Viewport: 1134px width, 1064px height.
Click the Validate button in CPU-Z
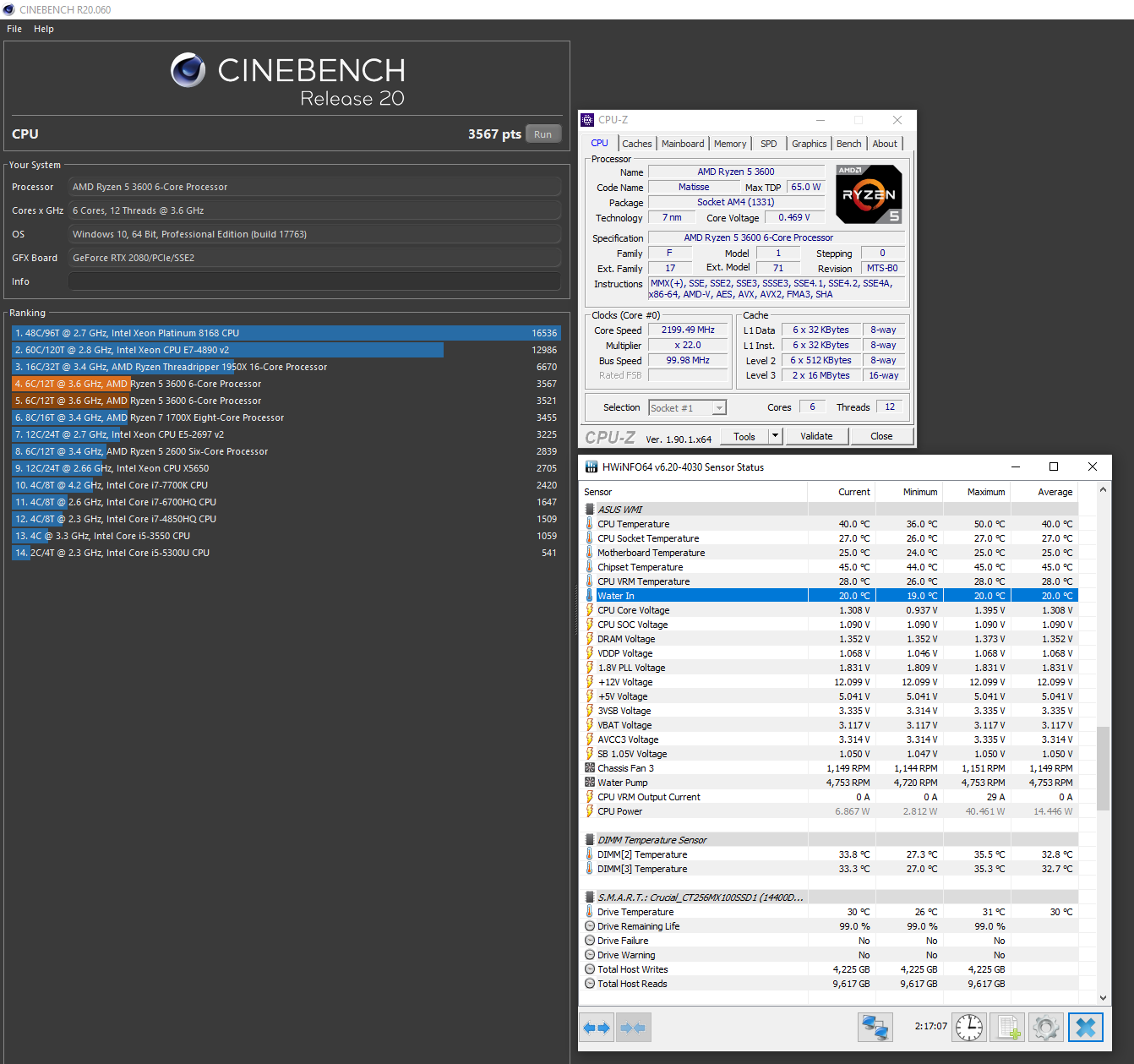click(815, 436)
